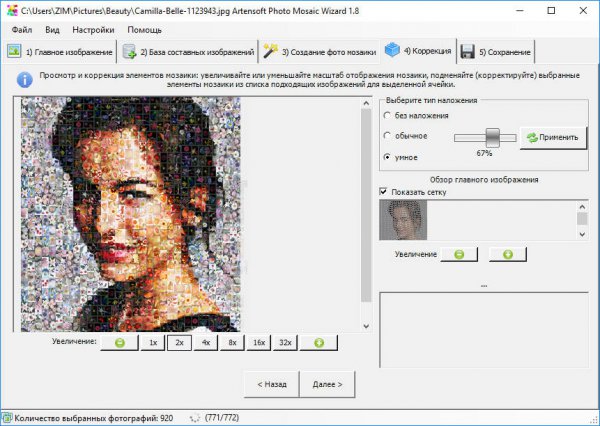600x426 pixels.
Task: Click the overlay percentage slider handle
Action: pyautogui.click(x=492, y=138)
